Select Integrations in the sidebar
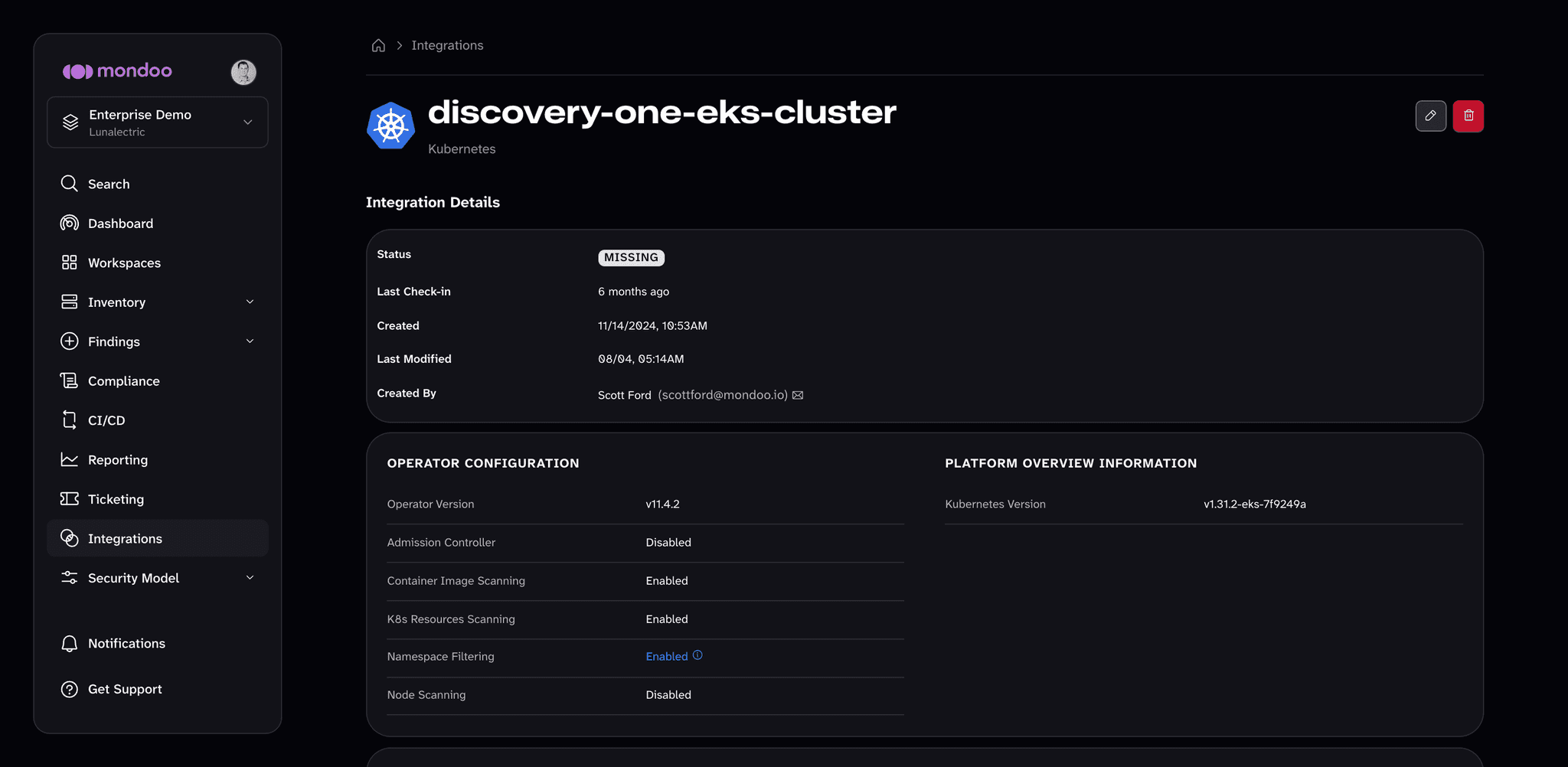1568x767 pixels. point(158,538)
